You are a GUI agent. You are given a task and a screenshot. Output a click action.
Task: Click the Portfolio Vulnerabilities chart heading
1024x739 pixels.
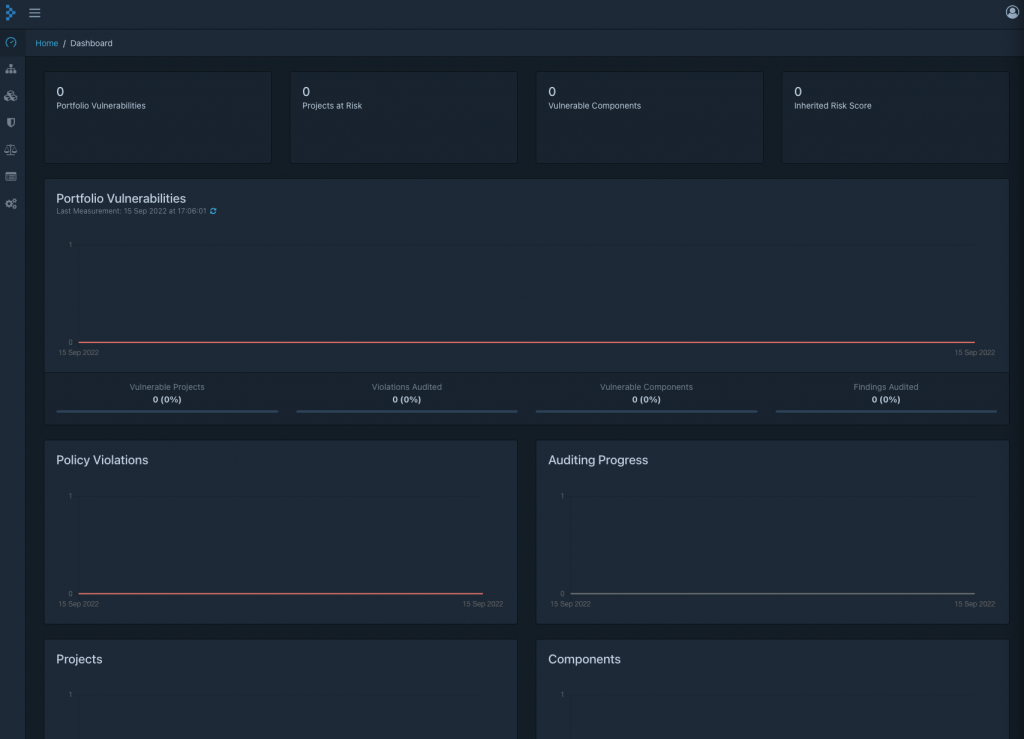coord(121,198)
